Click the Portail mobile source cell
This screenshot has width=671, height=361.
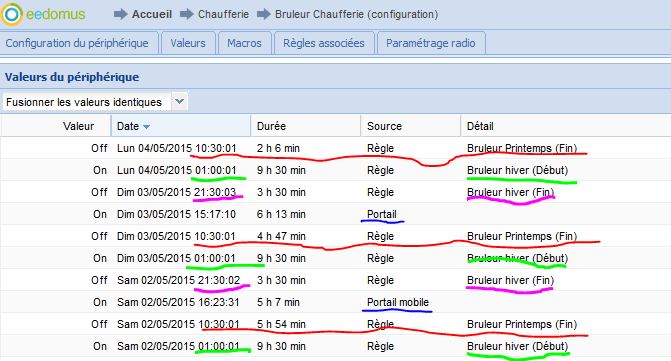tap(398, 302)
